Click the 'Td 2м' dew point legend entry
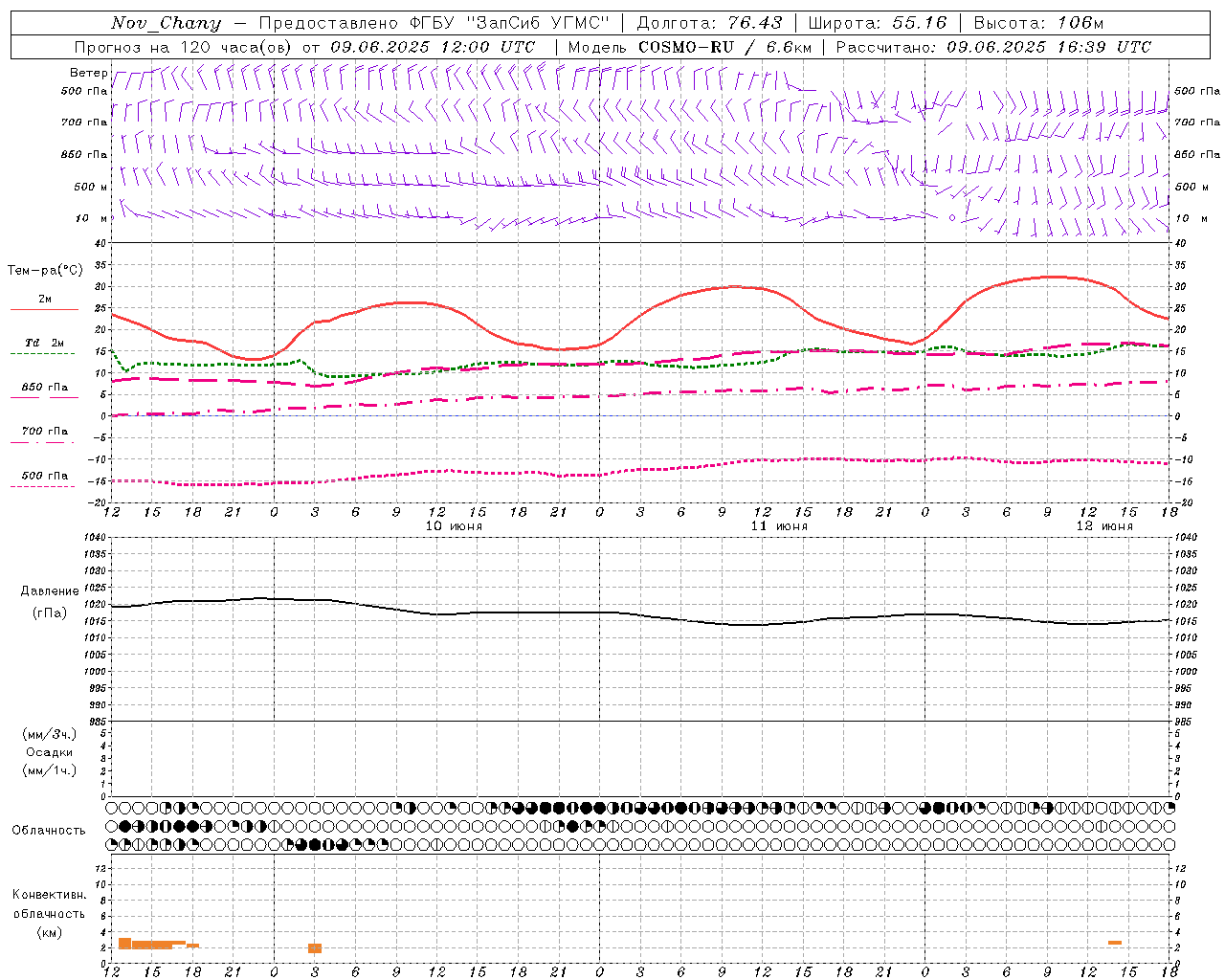Viewport: 1225px width, 980px height. [x=45, y=343]
